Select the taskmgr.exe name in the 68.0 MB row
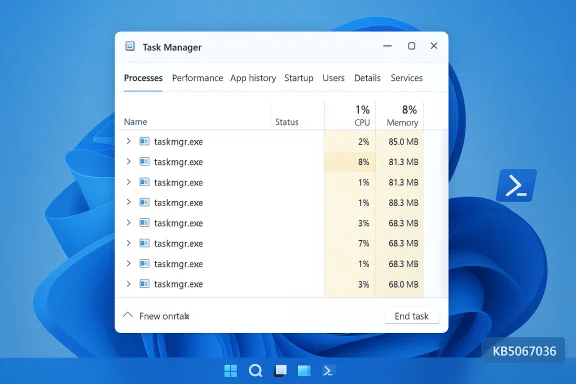Image resolution: width=576 pixels, height=384 pixels. click(x=179, y=284)
